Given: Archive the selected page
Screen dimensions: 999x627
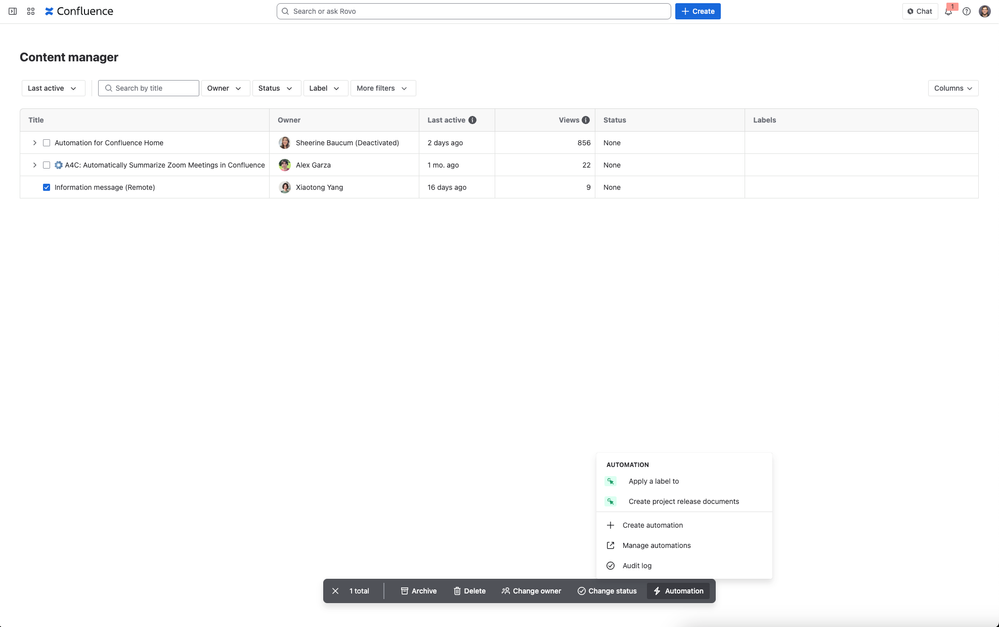Looking at the screenshot, I should click(419, 591).
